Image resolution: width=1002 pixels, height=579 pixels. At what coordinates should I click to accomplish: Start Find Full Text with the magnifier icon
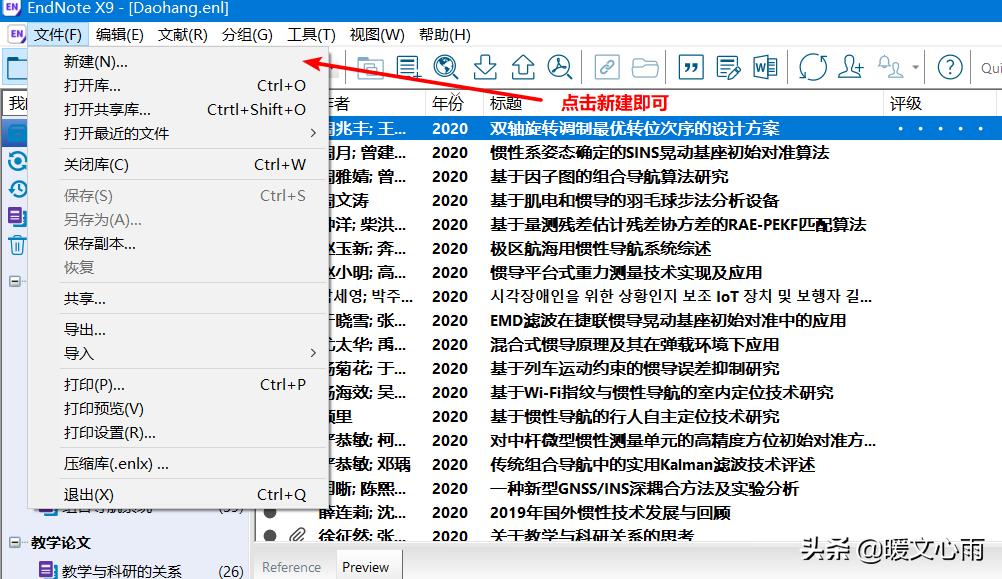pyautogui.click(x=558, y=67)
